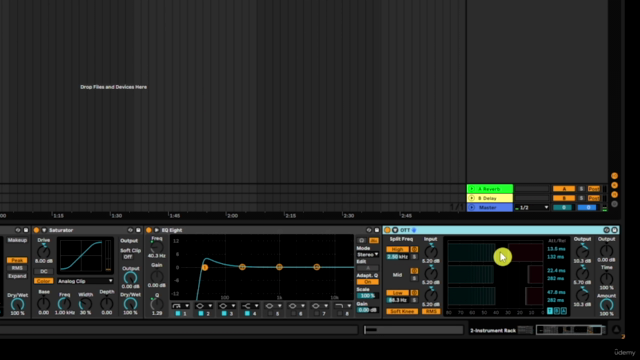Click the 2.50 kHz split frequency field
The height and width of the screenshot is (360, 640).
tap(397, 257)
